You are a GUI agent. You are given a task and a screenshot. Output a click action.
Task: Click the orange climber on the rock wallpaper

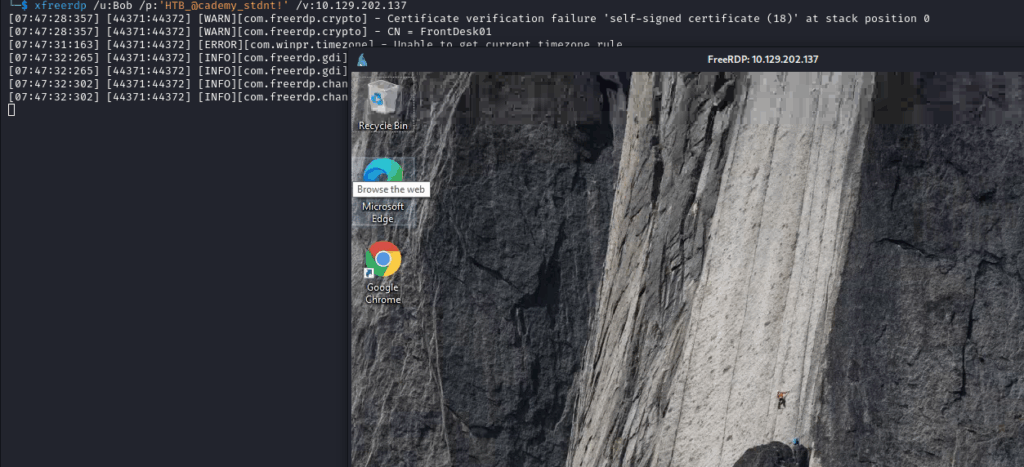[x=781, y=399]
